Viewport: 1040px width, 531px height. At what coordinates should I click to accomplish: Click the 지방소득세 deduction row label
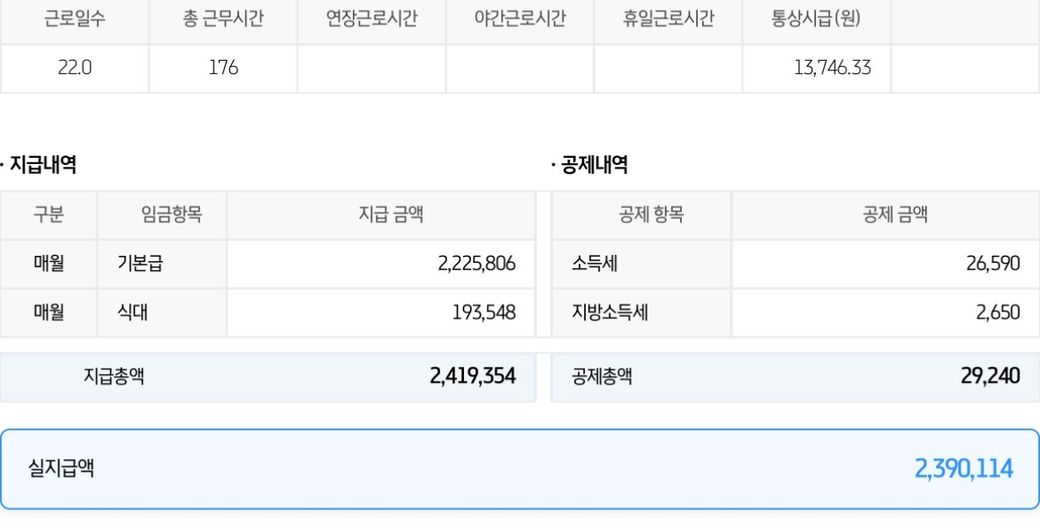tap(610, 312)
